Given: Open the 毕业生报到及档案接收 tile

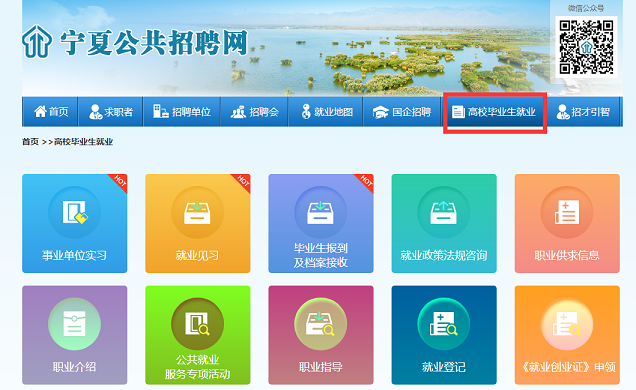Looking at the screenshot, I should click(321, 223).
